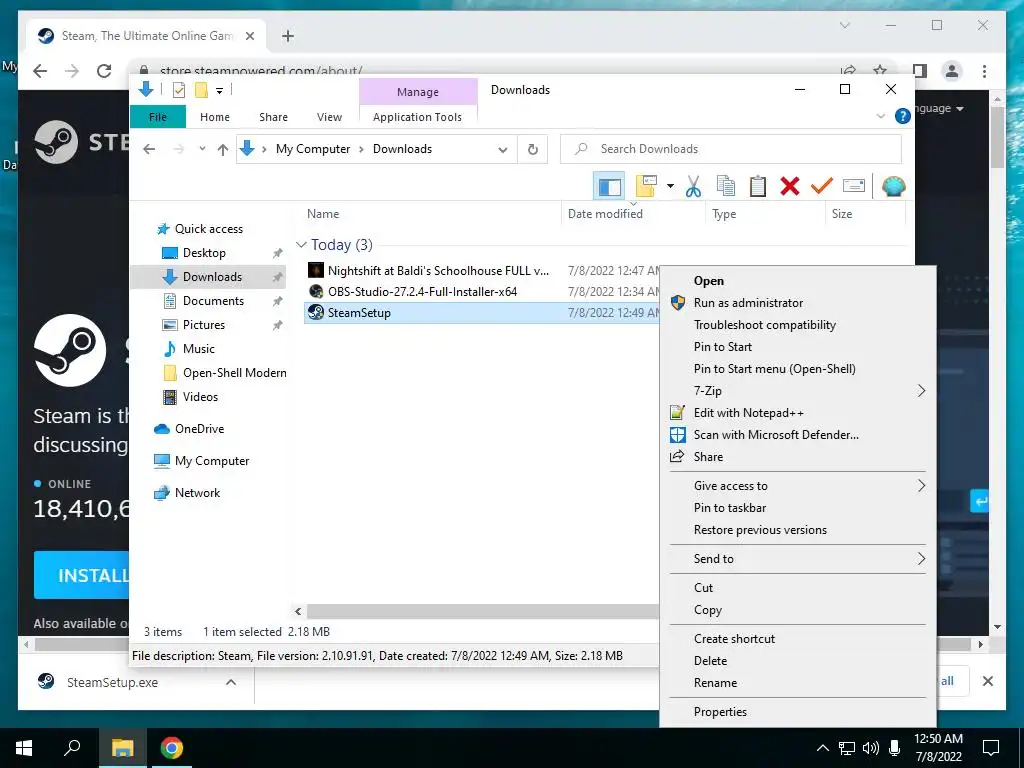
Task: Open the recent locations dropdown arrow
Action: [202, 149]
